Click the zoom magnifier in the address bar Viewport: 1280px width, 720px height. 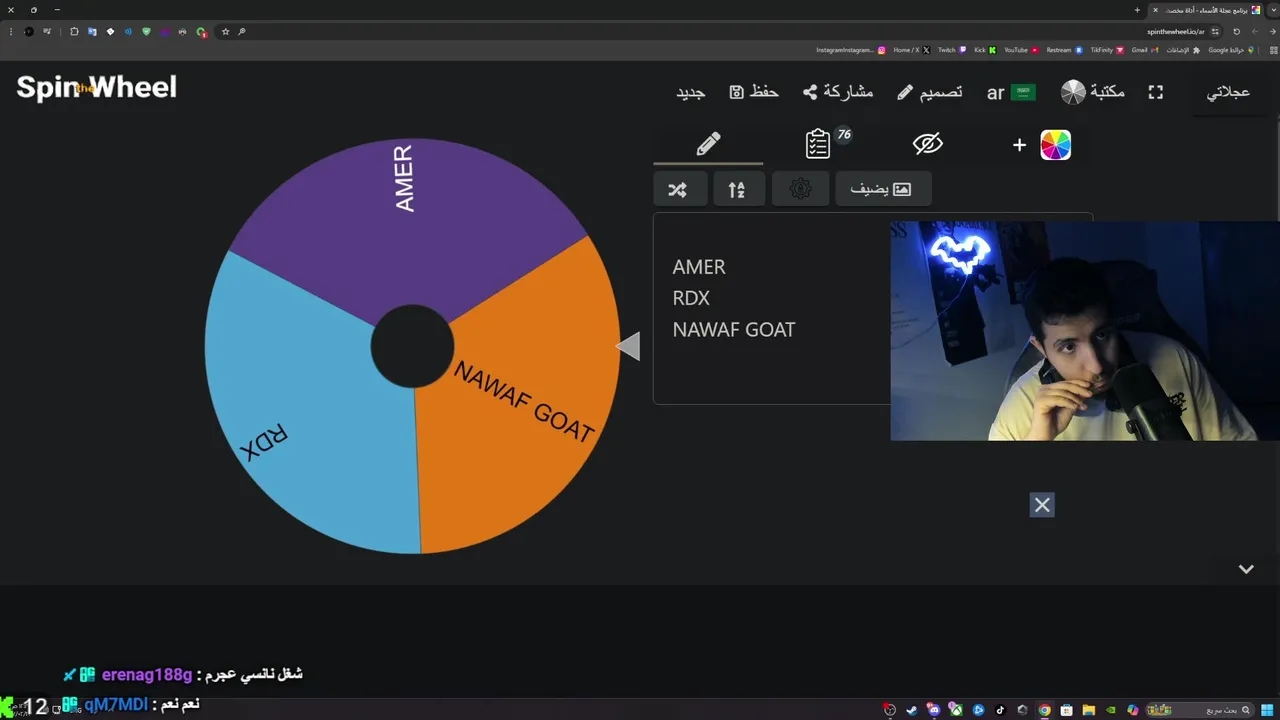(x=242, y=31)
